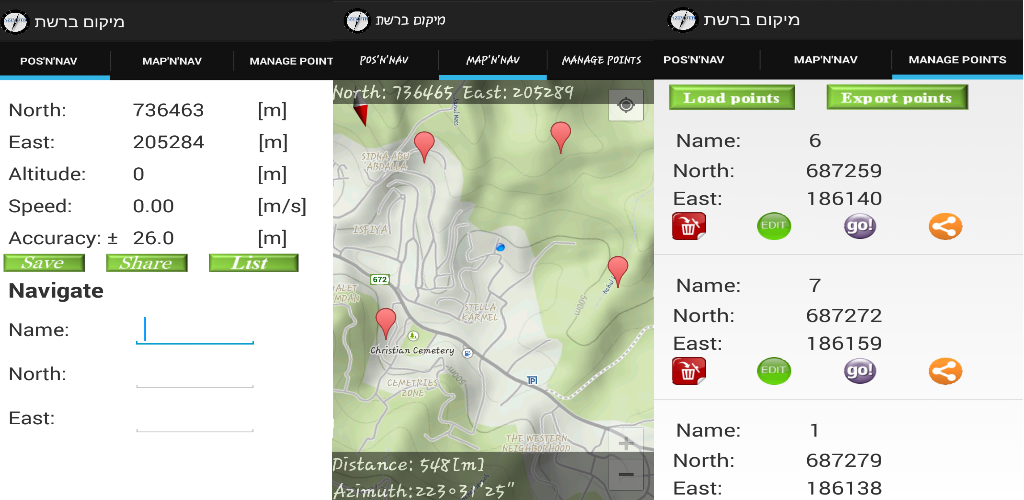Open the MAP'N'NAV tab in the right screen

point(825,60)
